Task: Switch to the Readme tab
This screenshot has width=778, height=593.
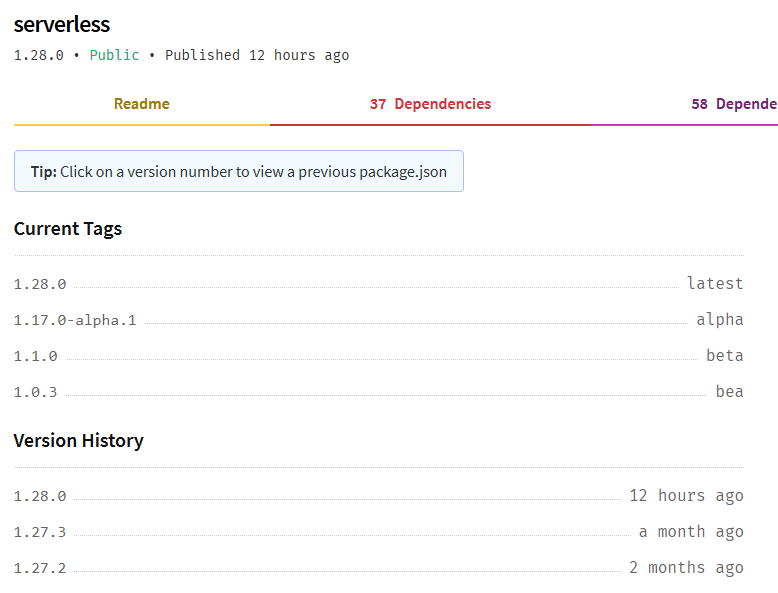Action: 141,104
